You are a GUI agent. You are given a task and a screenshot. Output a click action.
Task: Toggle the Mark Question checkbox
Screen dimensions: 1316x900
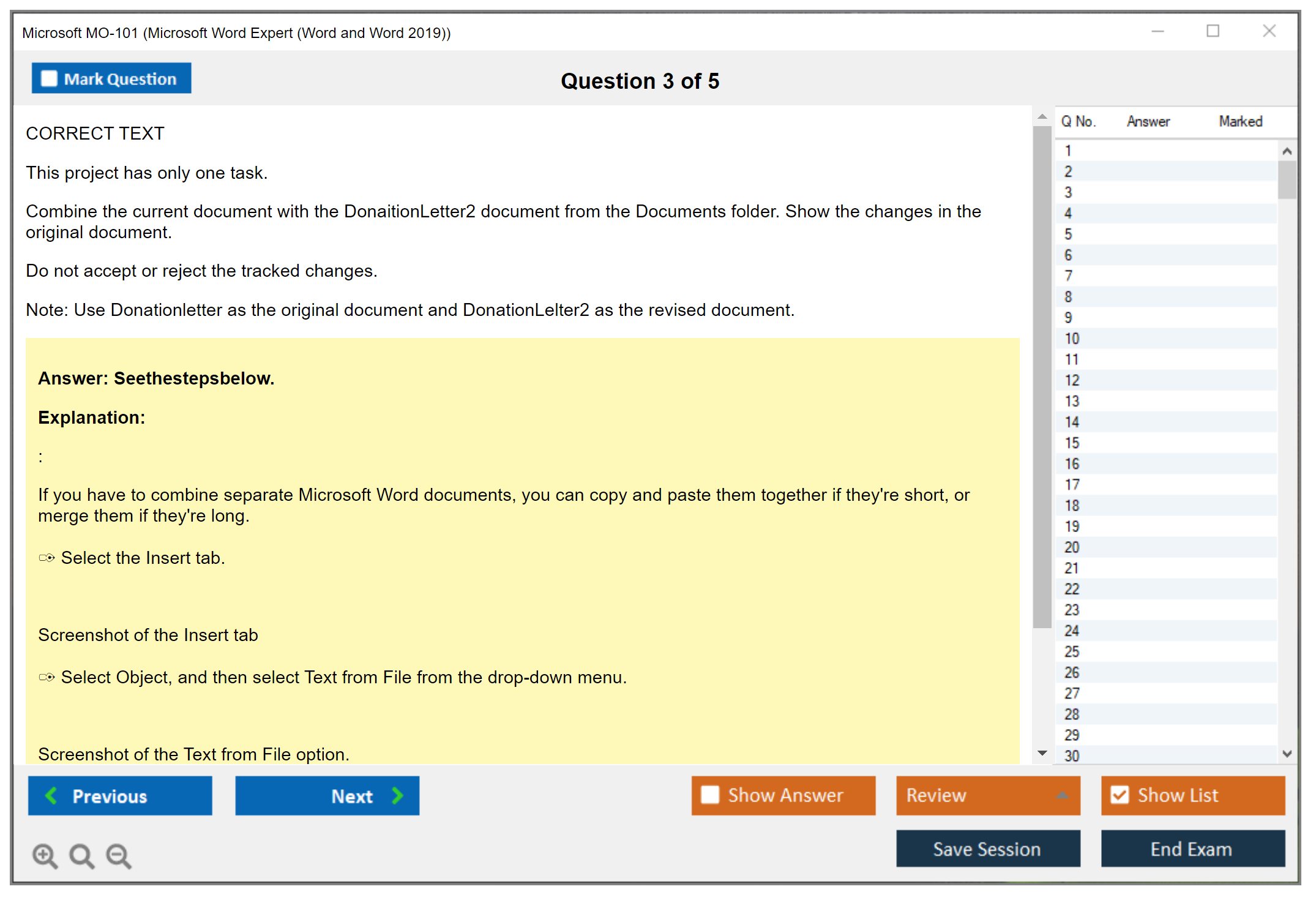49,79
